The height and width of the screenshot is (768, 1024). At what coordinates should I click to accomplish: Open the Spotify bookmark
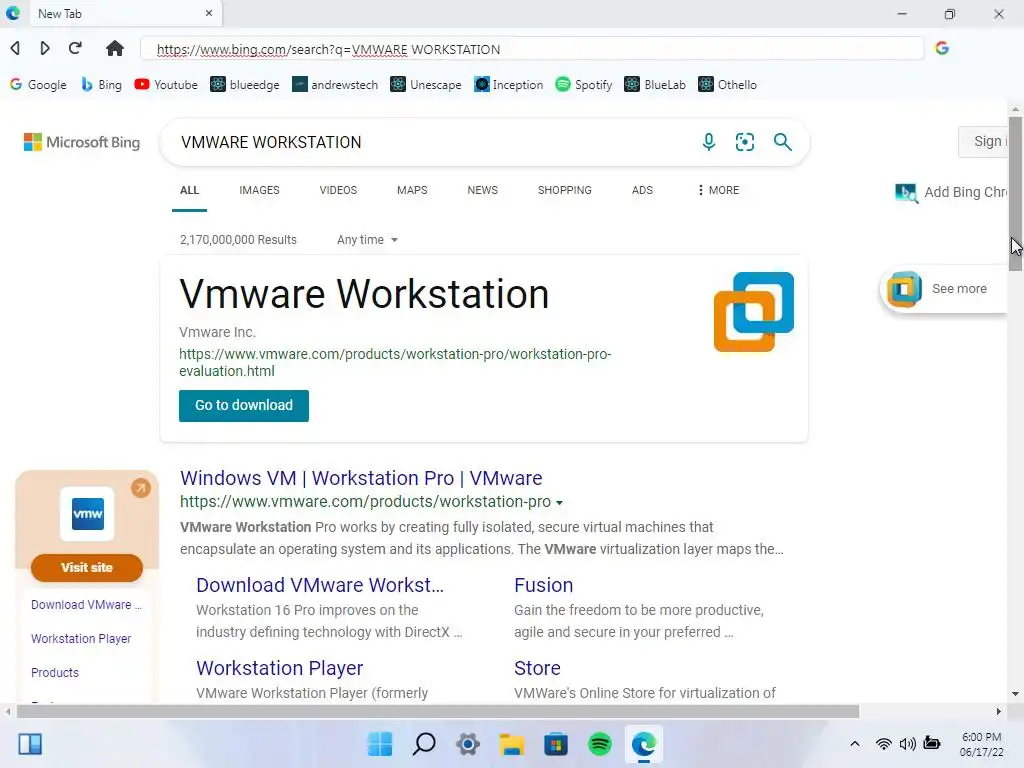[x=584, y=85]
